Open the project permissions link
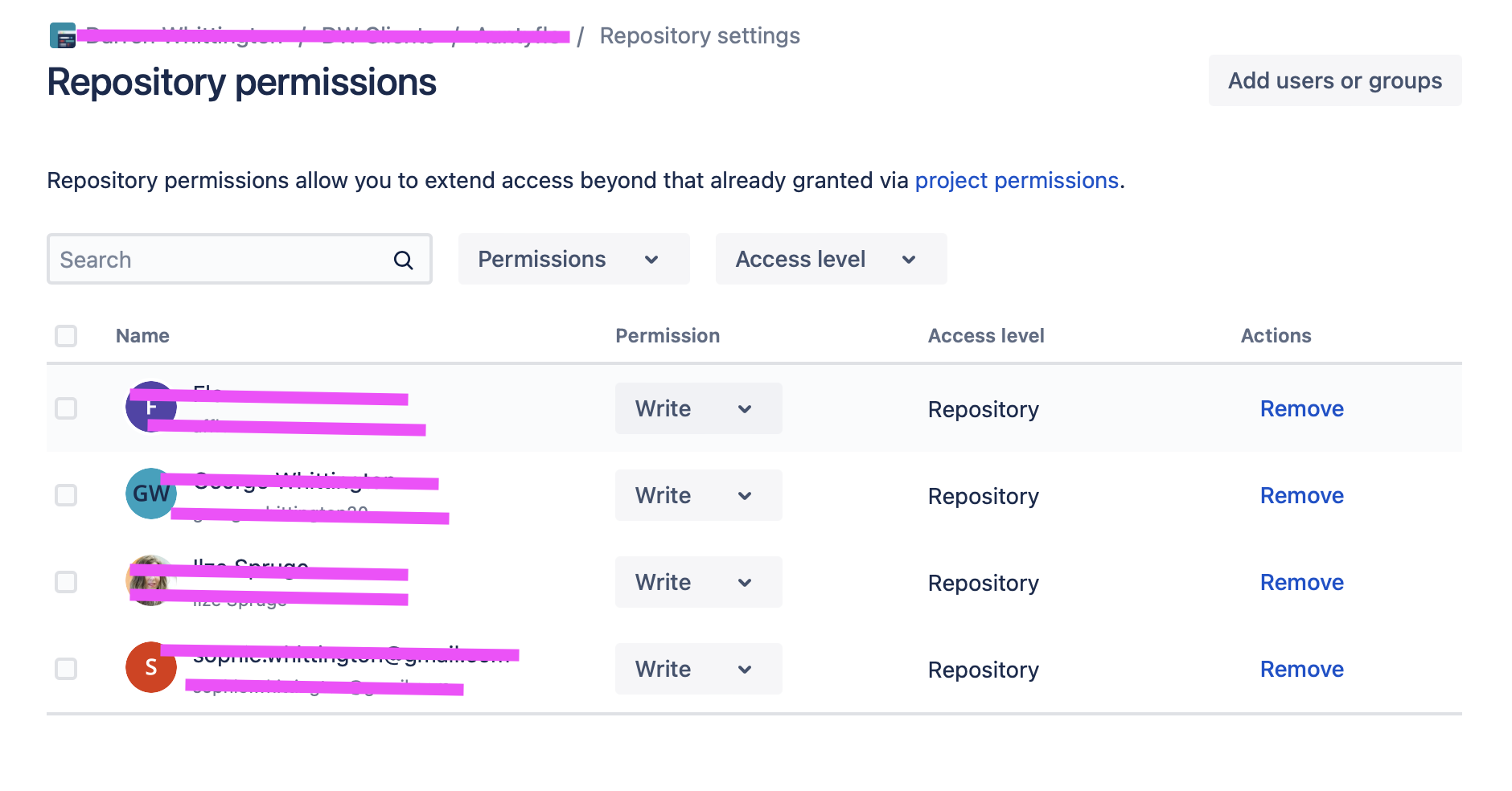Screen dimensions: 1512x791 (1017, 181)
